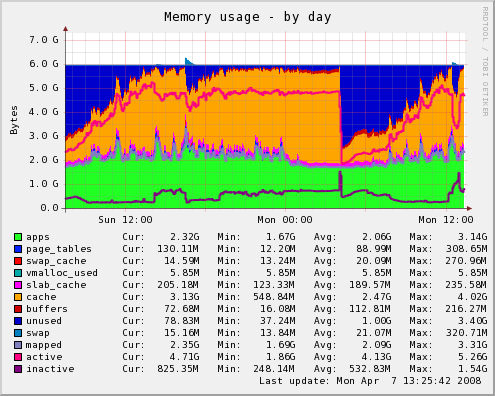Click the RRDTOOL / TOBI OETIKER watermark
Viewport: 495px width, 396px height.
pos(485,62)
